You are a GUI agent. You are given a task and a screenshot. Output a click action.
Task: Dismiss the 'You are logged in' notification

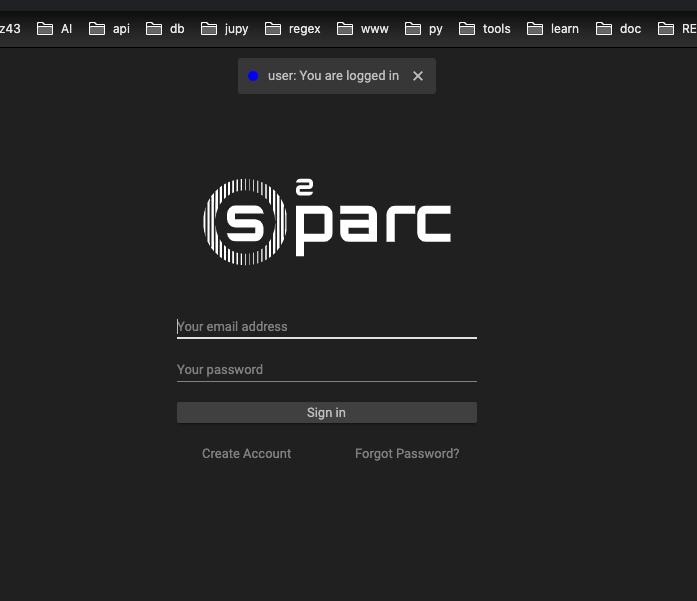[x=417, y=76]
